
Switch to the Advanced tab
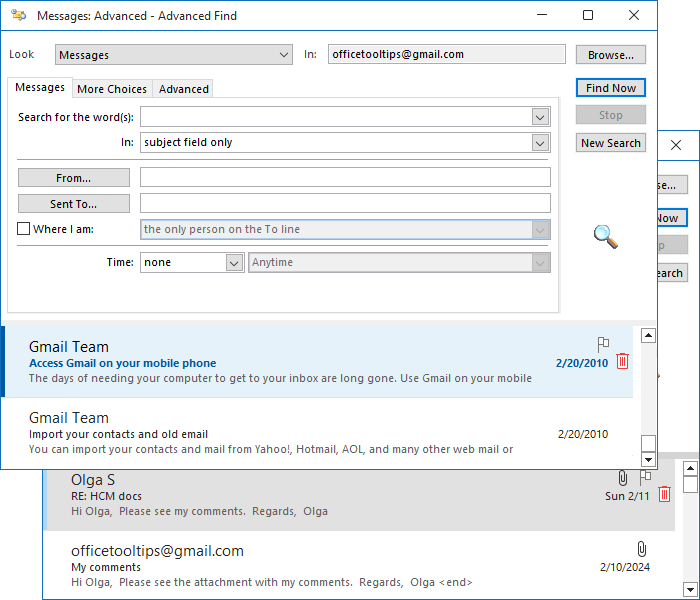(183, 89)
